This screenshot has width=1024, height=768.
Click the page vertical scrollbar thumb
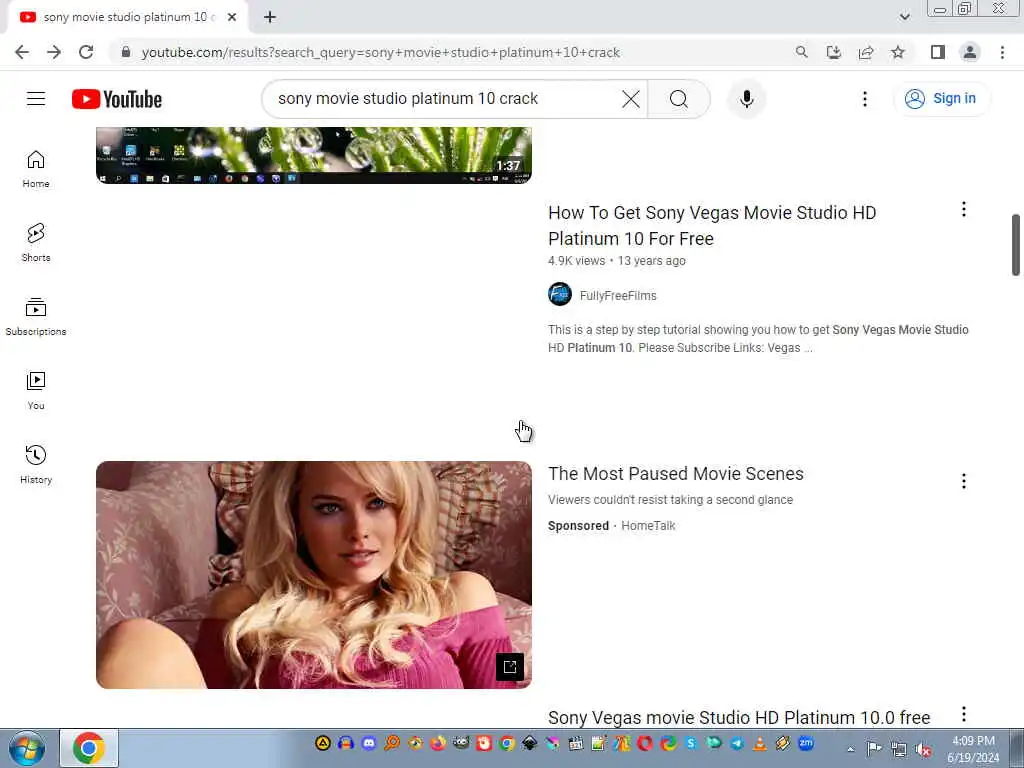click(x=1016, y=244)
